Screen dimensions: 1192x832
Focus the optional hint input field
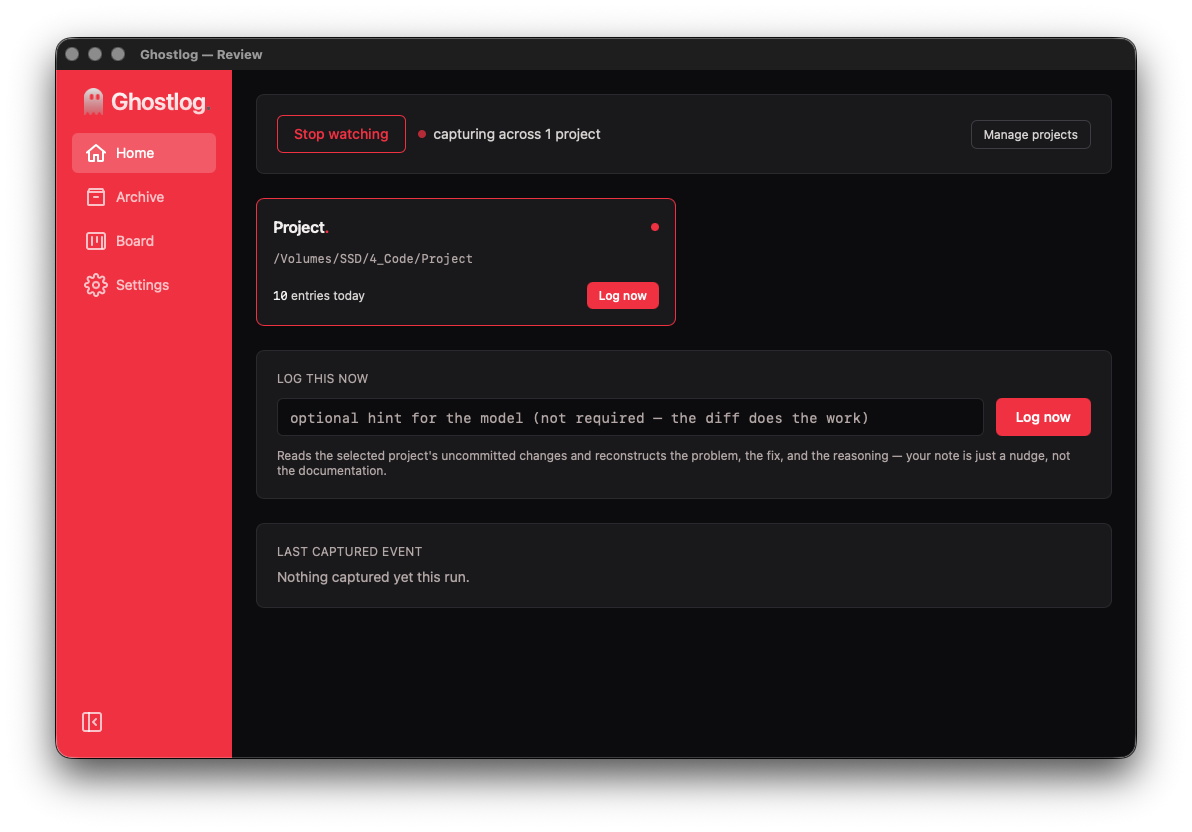630,418
